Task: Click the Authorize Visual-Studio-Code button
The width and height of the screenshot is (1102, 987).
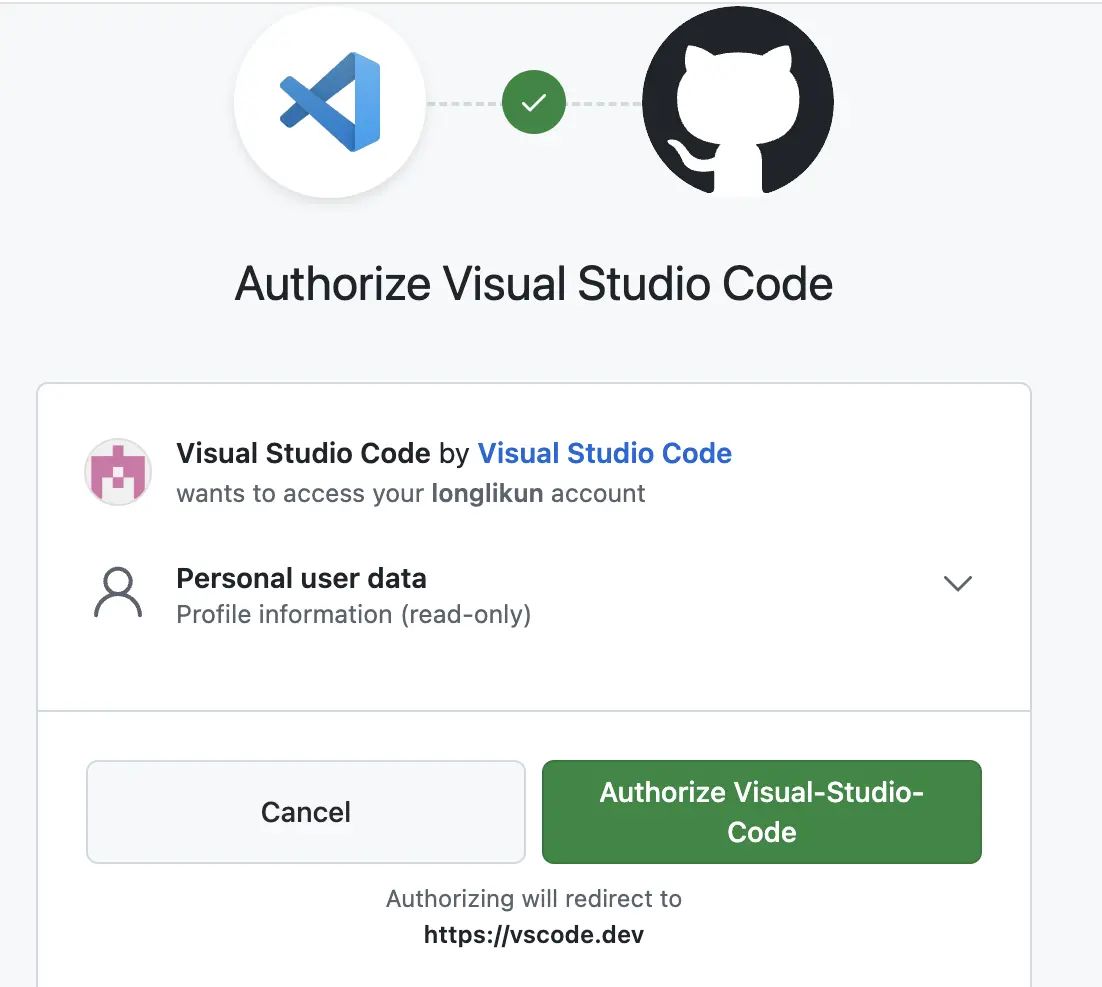Action: (x=761, y=812)
